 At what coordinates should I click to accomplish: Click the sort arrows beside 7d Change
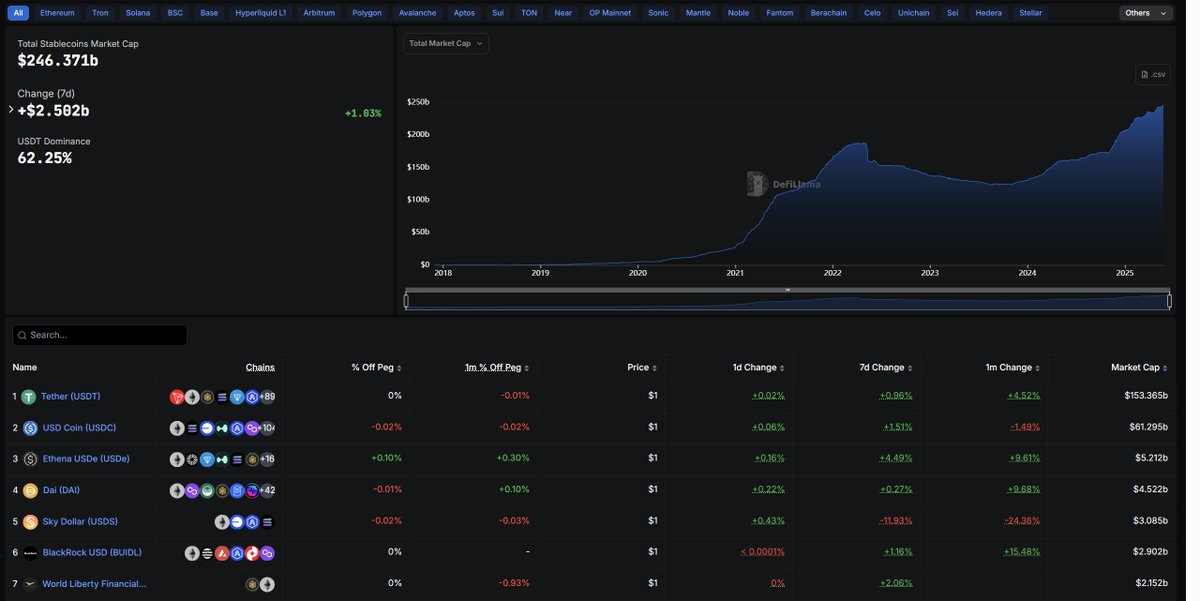click(x=911, y=368)
